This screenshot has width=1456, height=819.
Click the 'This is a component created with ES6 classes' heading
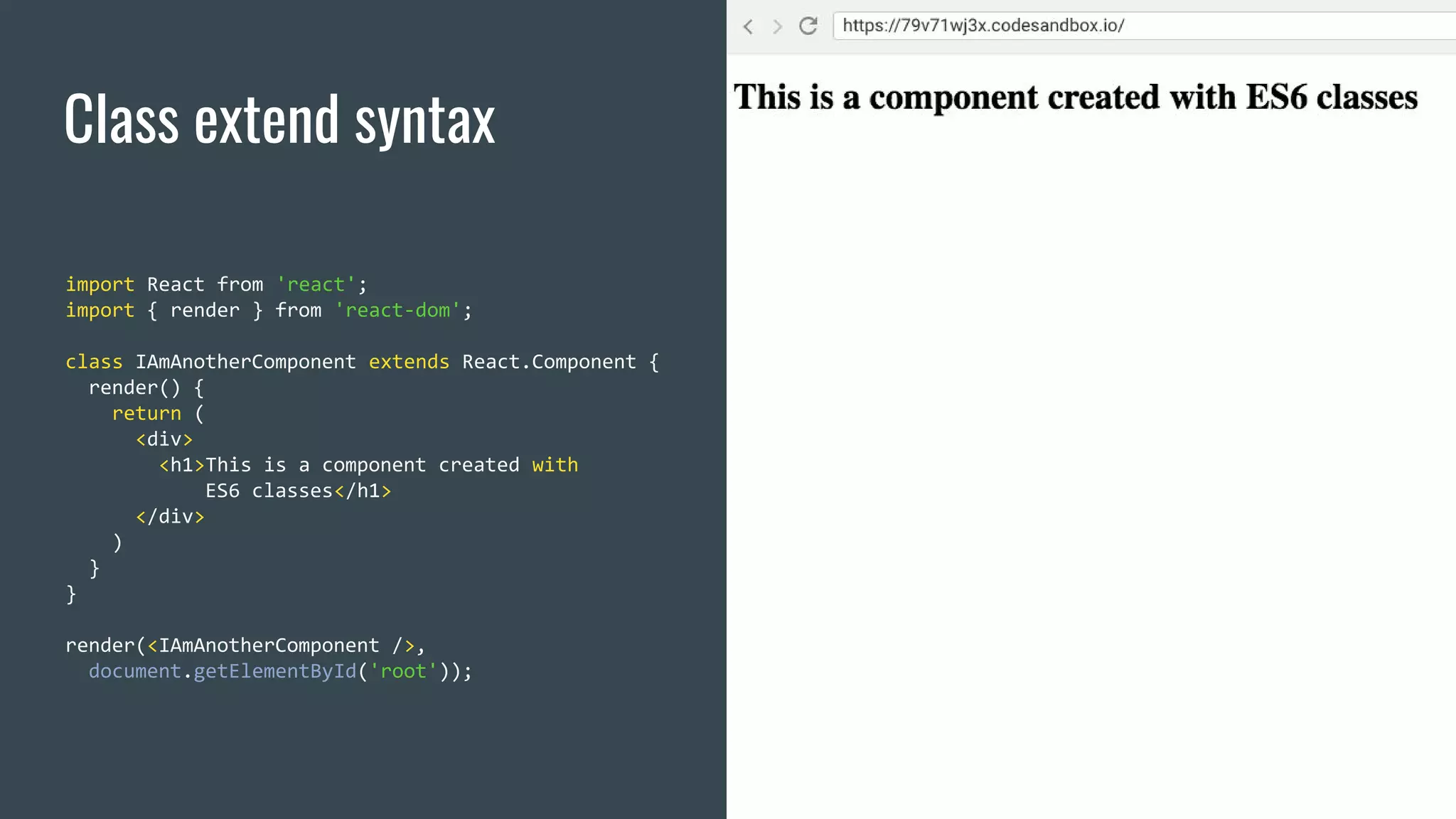point(1076,97)
